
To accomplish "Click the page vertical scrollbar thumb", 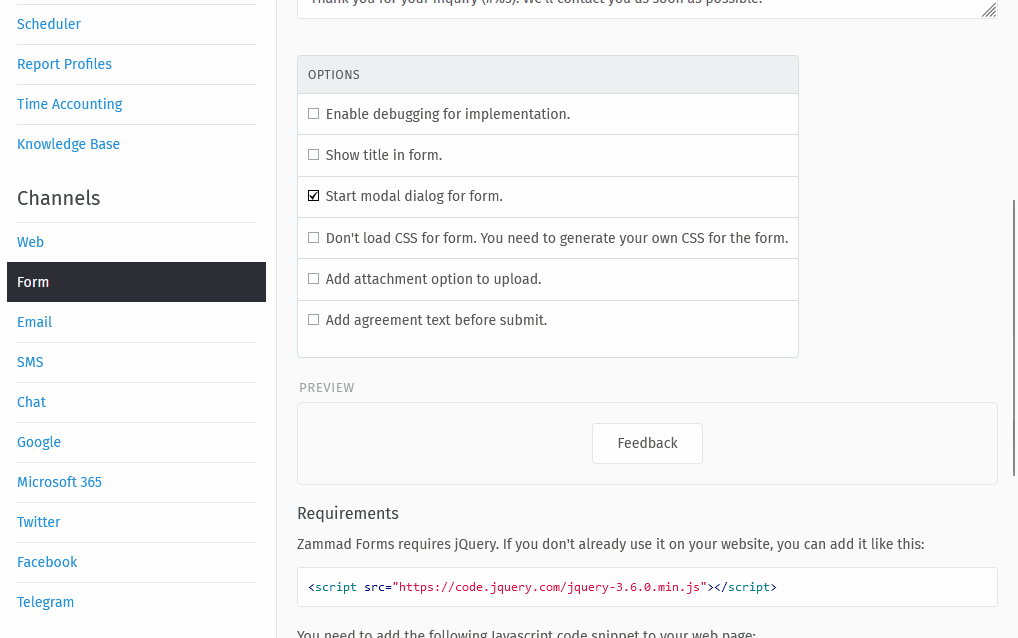I will coord(1014,338).
